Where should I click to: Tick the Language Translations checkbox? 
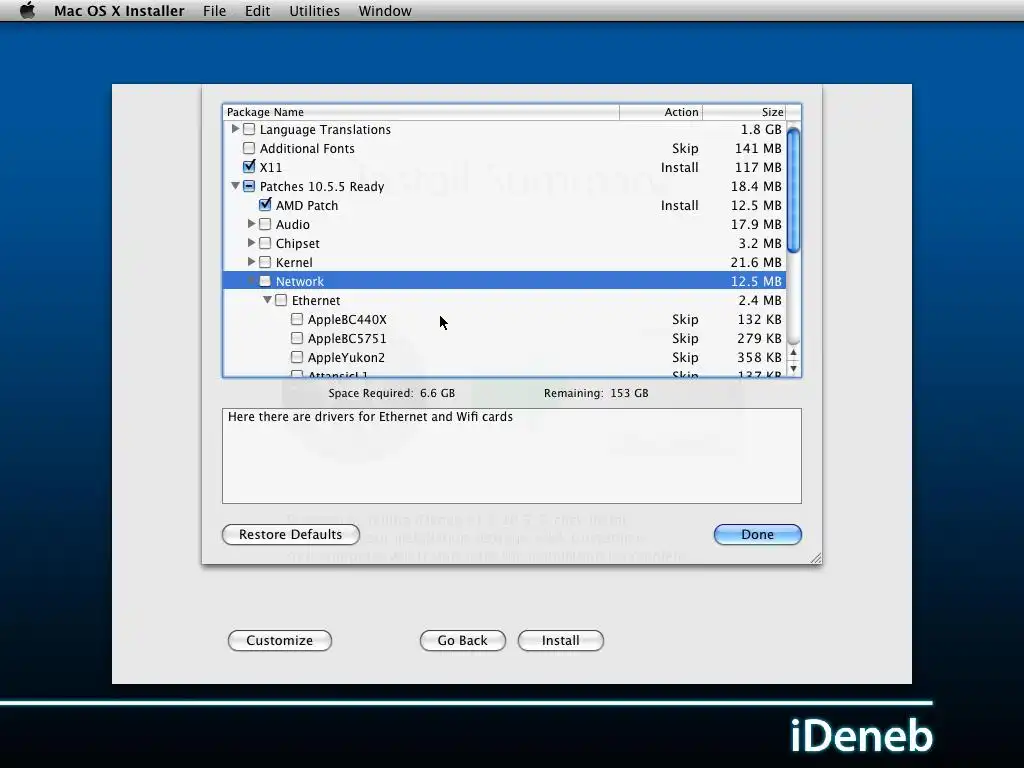249,129
